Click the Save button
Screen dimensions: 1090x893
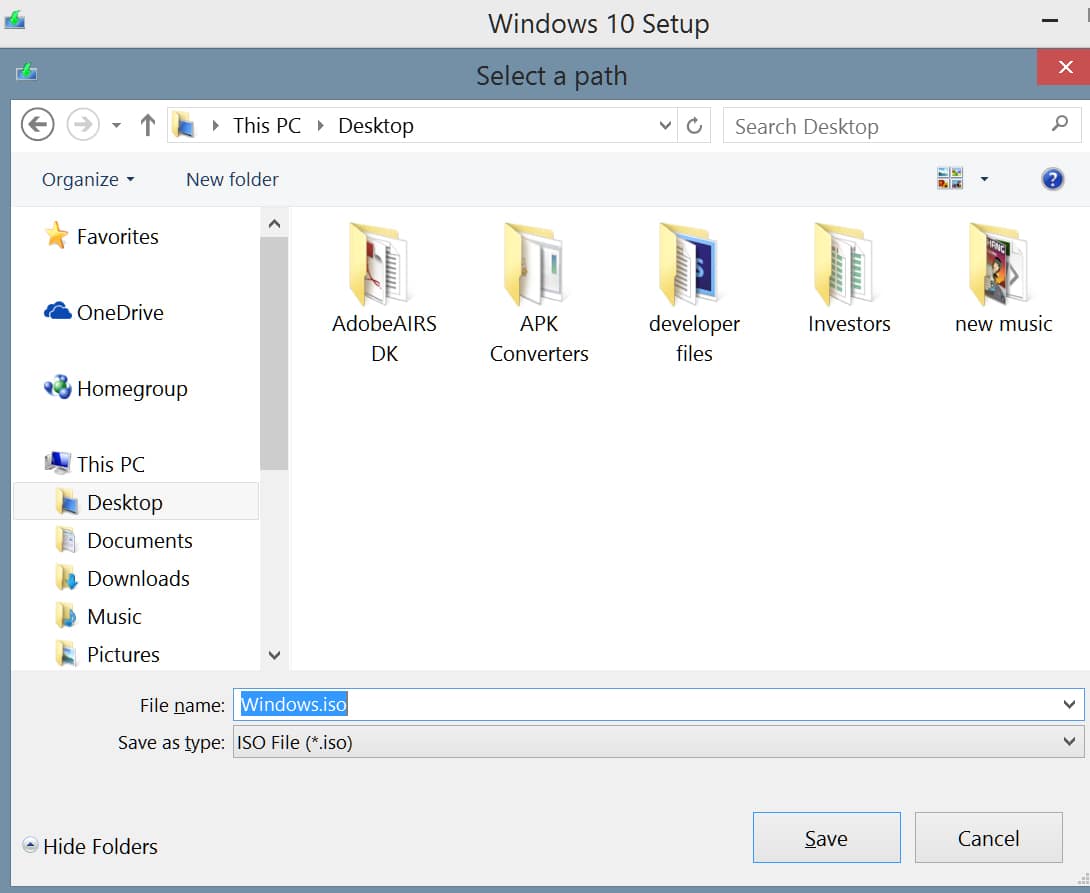827,838
